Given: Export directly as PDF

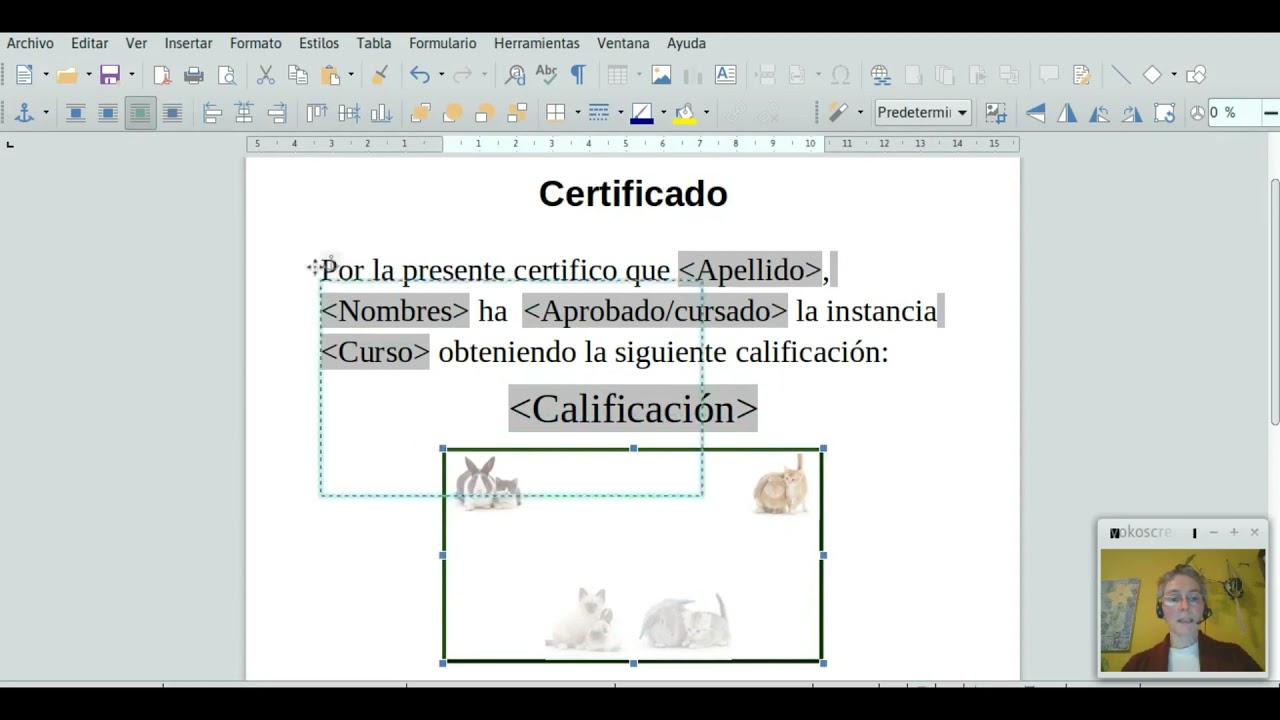Looking at the screenshot, I should pos(162,75).
